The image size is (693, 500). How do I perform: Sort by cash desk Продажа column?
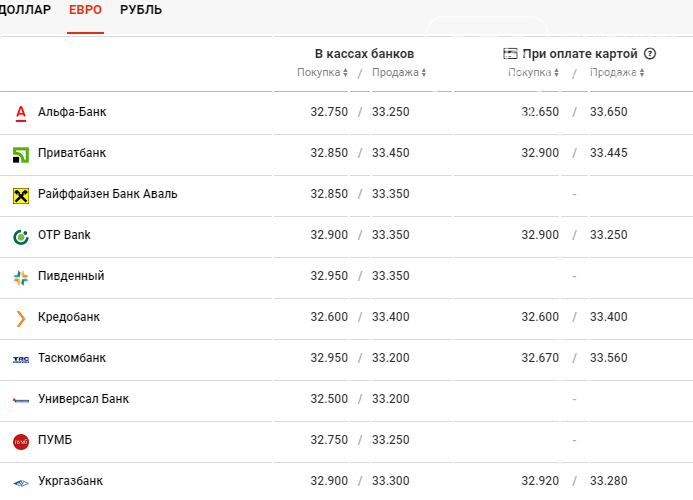click(x=399, y=73)
